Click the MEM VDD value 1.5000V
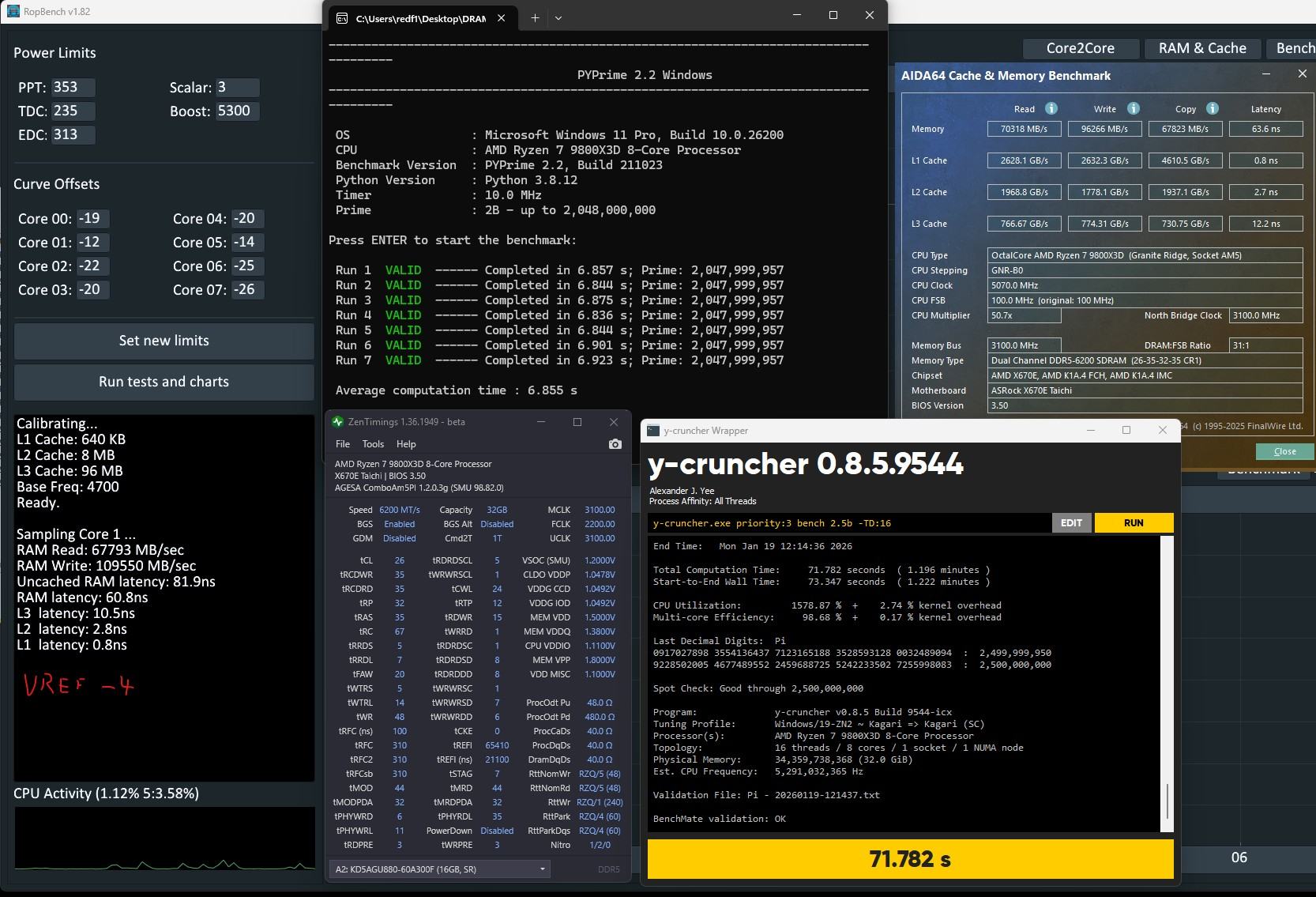The image size is (1316, 897). coord(600,618)
